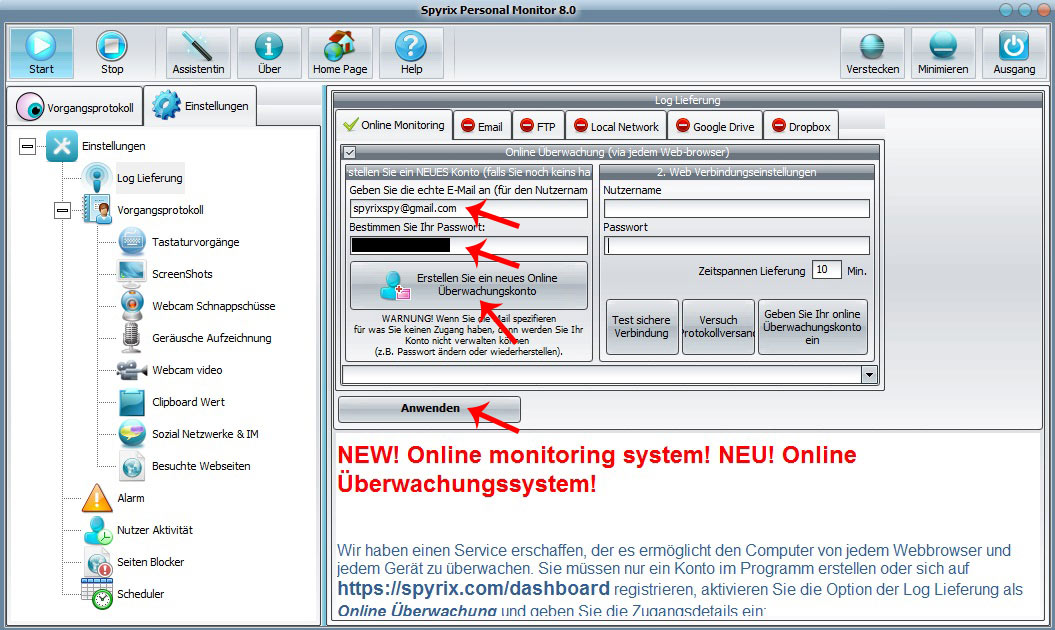1055x630 pixels.
Task: Select the Clipboard Wert icon
Action: [132, 402]
